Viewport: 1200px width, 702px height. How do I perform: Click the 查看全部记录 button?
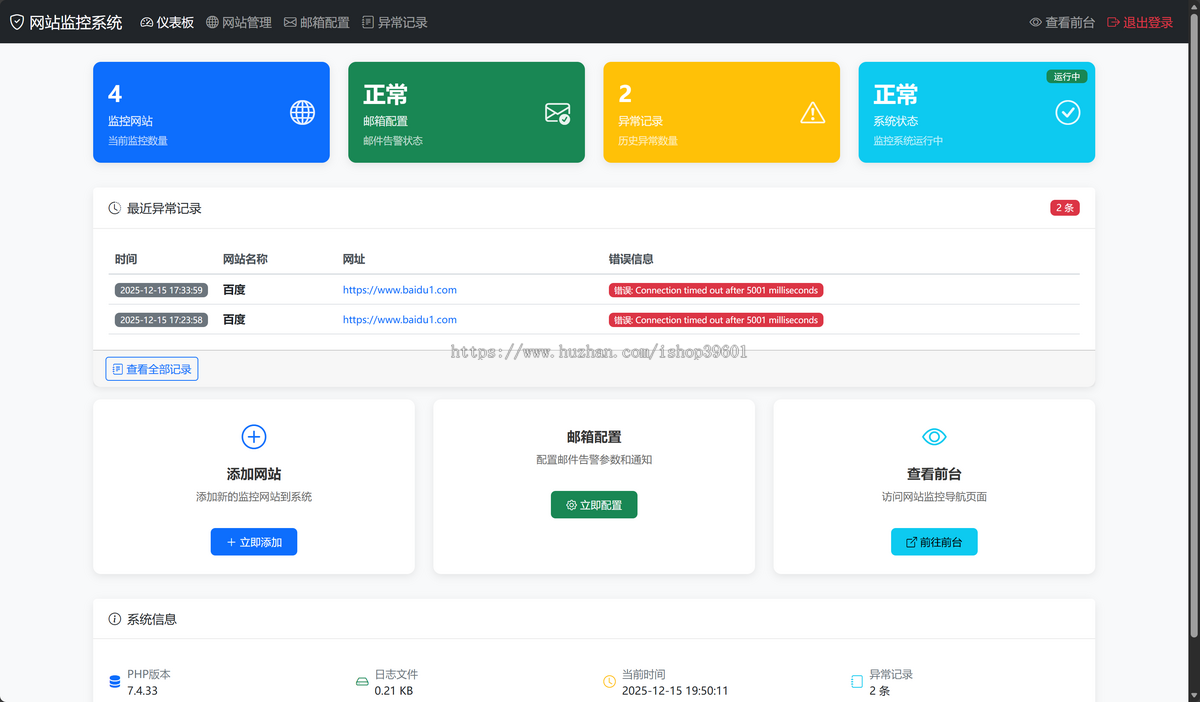pos(151,368)
